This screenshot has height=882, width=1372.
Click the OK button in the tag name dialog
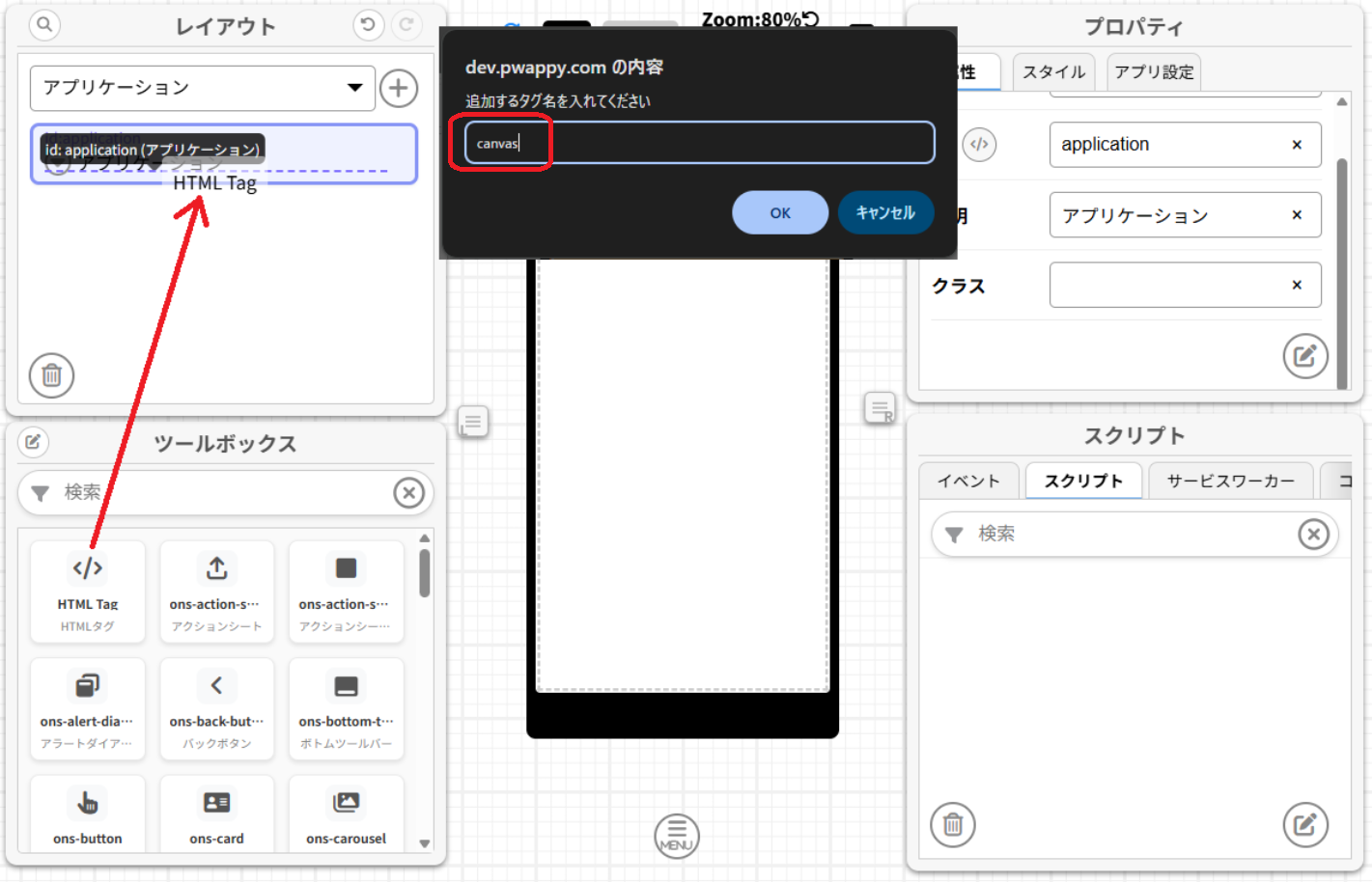780,212
